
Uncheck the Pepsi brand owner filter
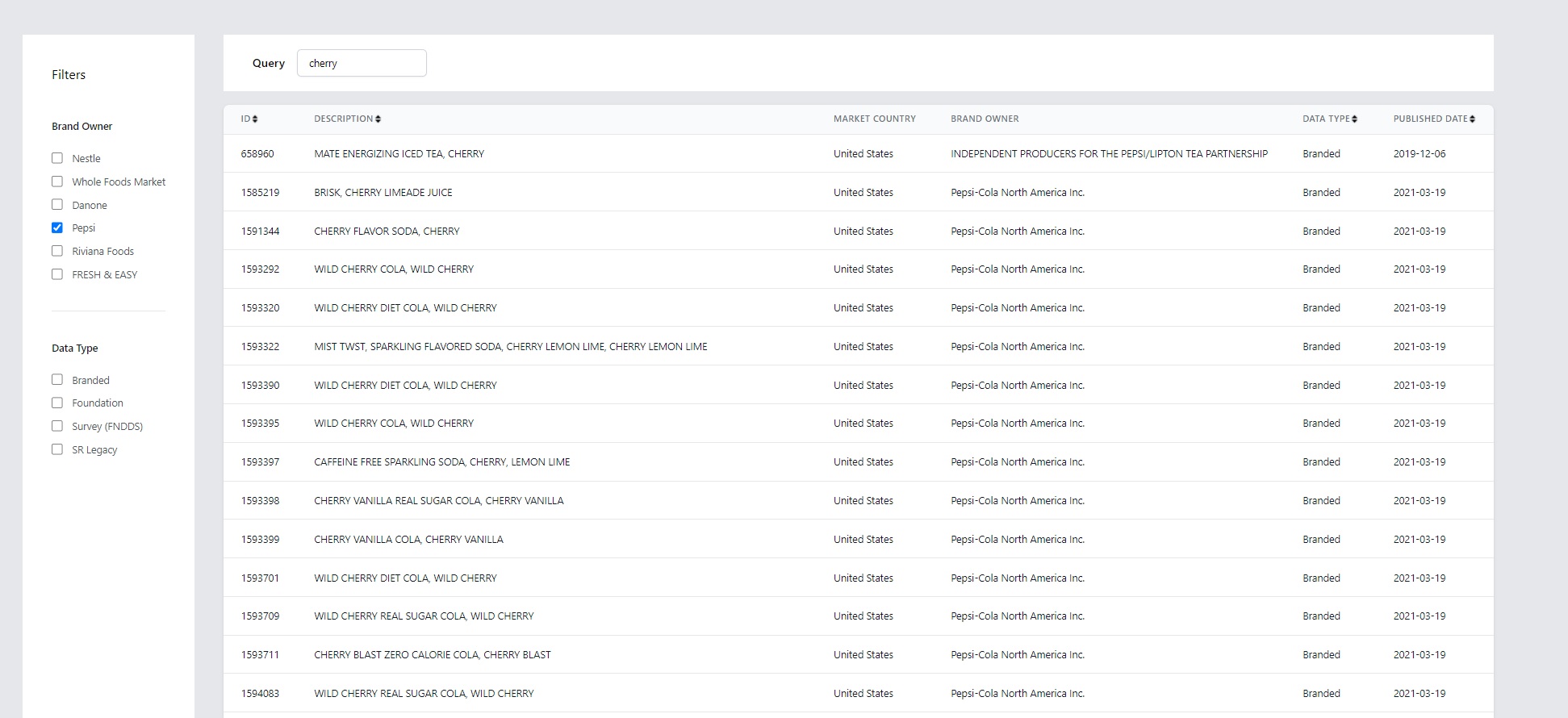[57, 228]
